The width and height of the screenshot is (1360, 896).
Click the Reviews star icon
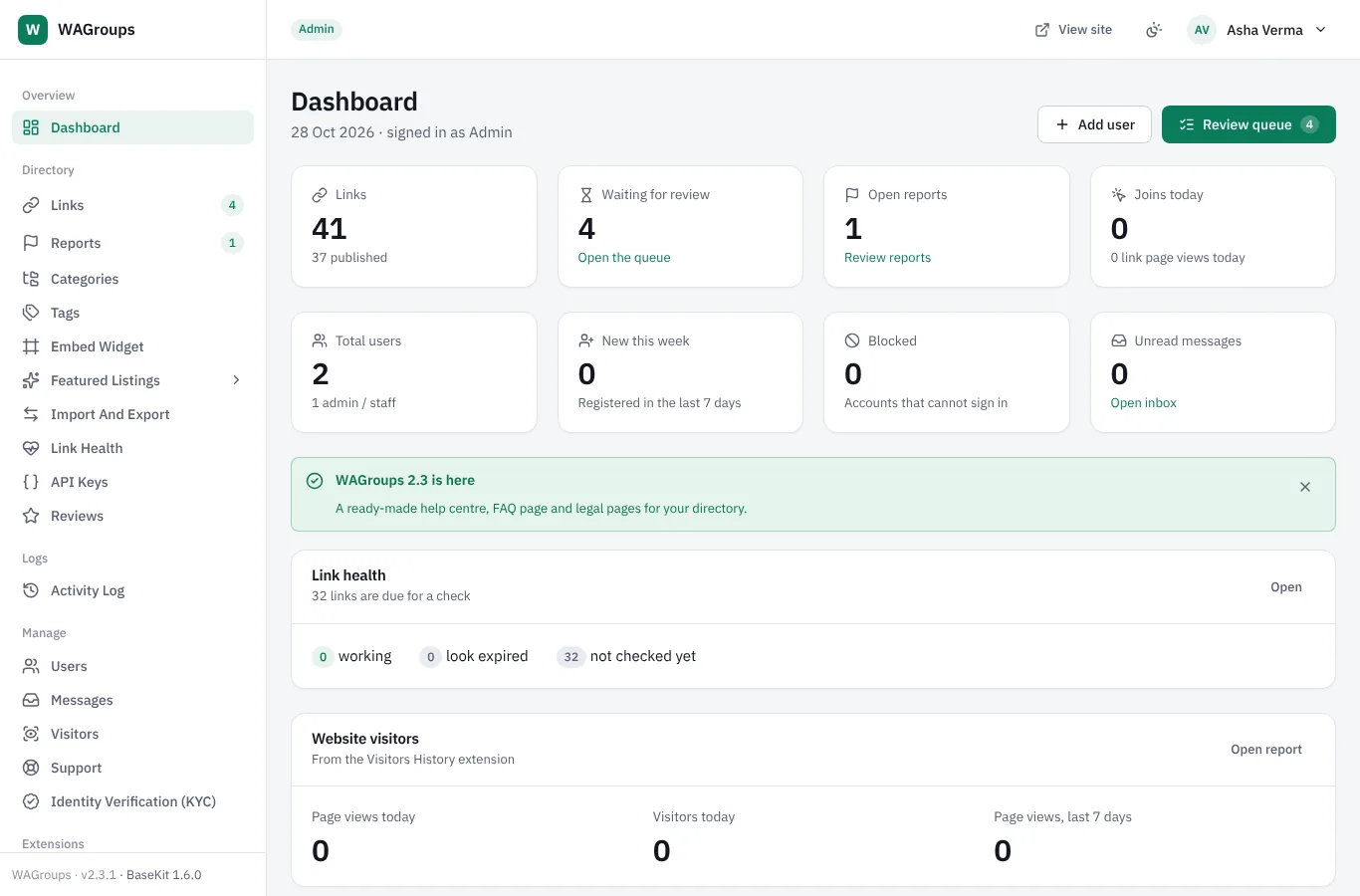pyautogui.click(x=31, y=516)
